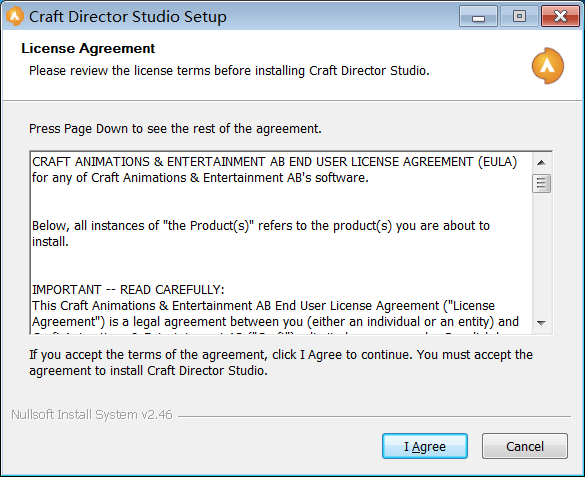Click the orange Craft logo in header
585x477 pixels.
tap(548, 66)
